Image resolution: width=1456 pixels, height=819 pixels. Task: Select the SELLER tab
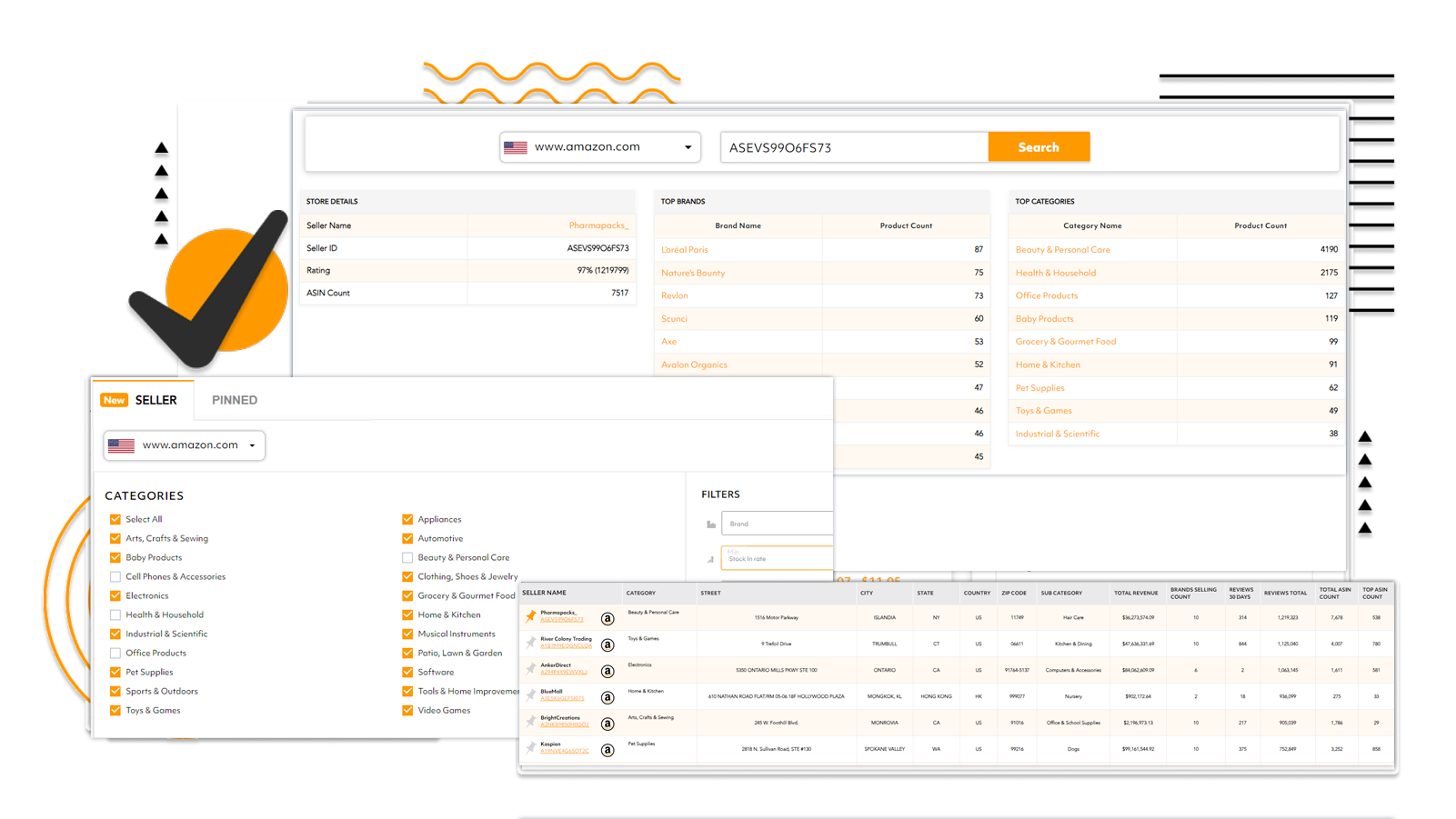click(x=156, y=400)
